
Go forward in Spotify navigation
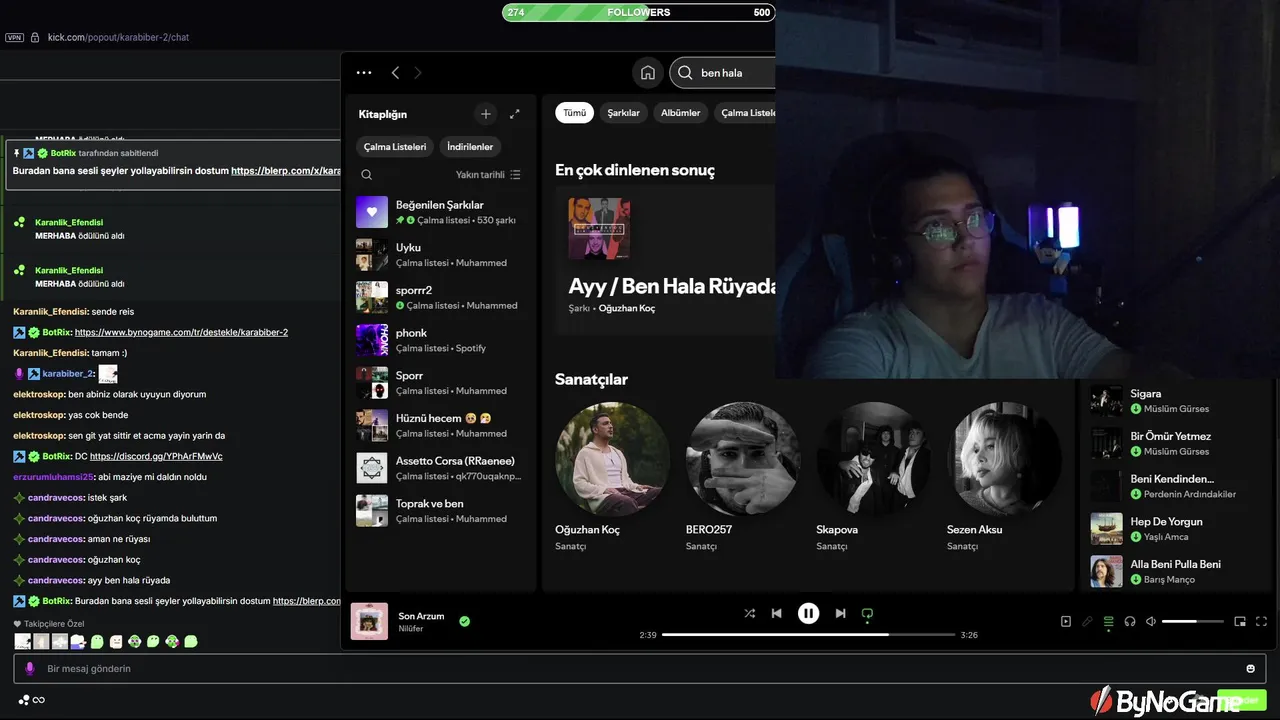click(418, 73)
